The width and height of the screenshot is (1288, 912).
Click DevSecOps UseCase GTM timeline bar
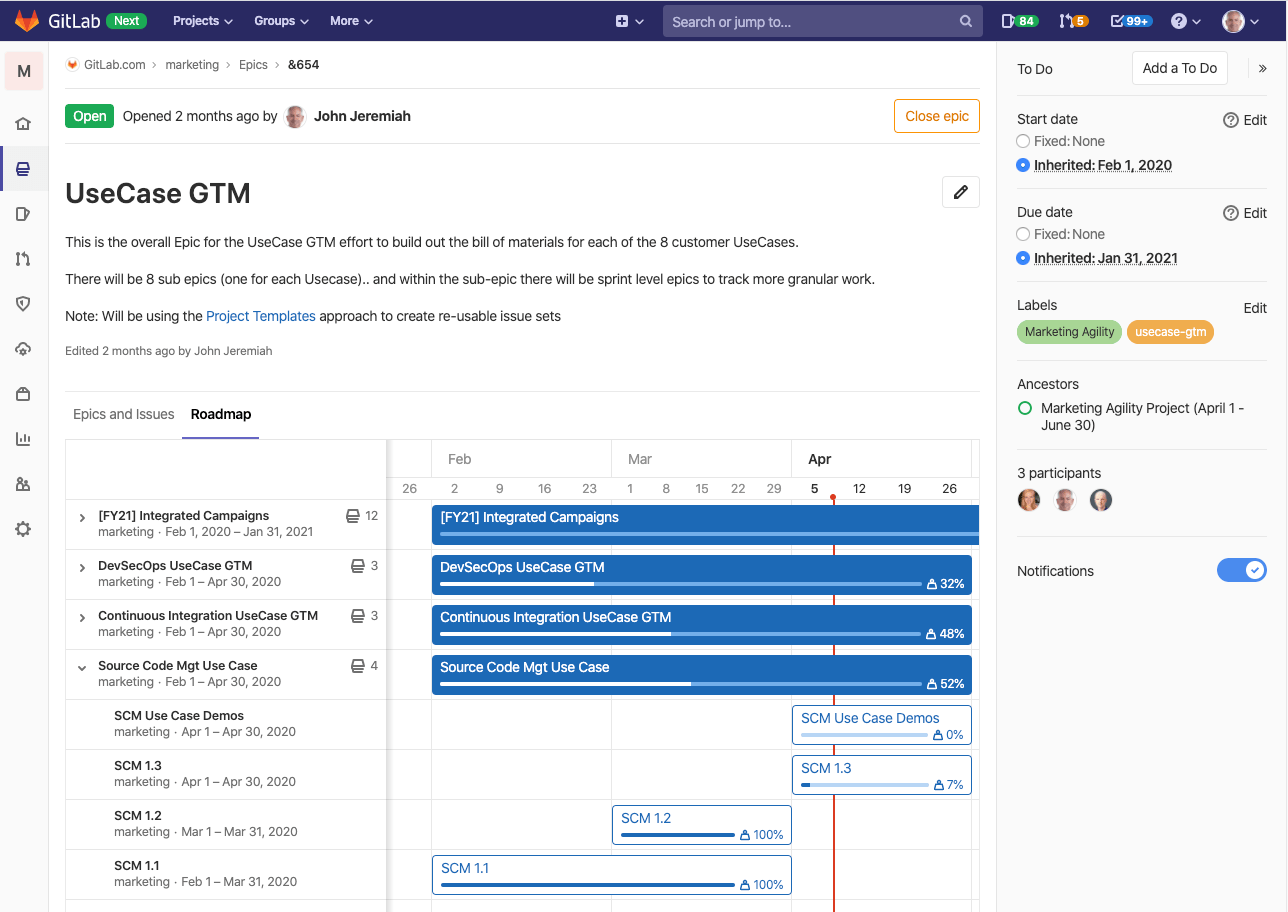pos(701,575)
